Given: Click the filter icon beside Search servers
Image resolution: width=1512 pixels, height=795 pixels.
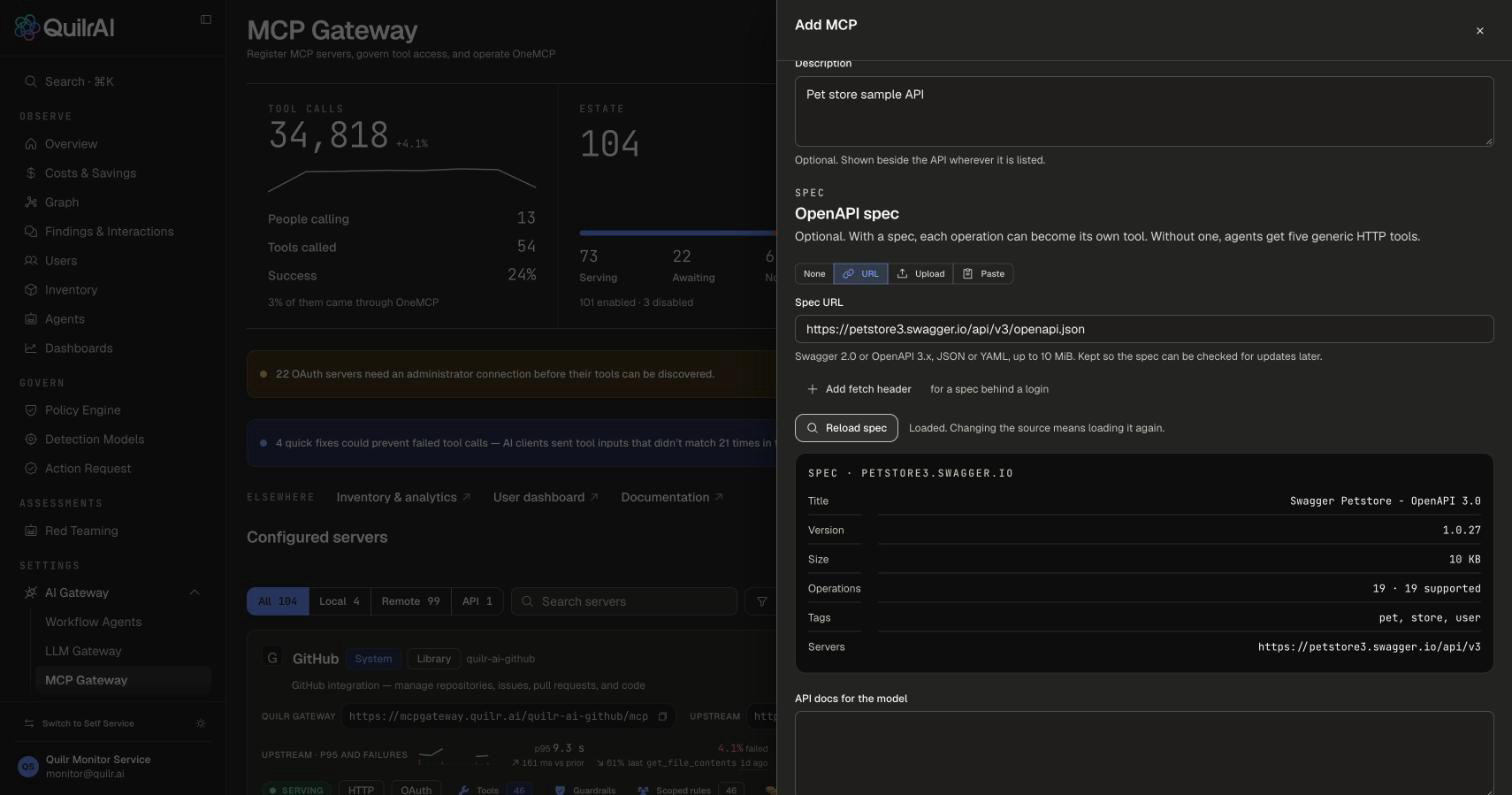Looking at the screenshot, I should pyautogui.click(x=762, y=601).
